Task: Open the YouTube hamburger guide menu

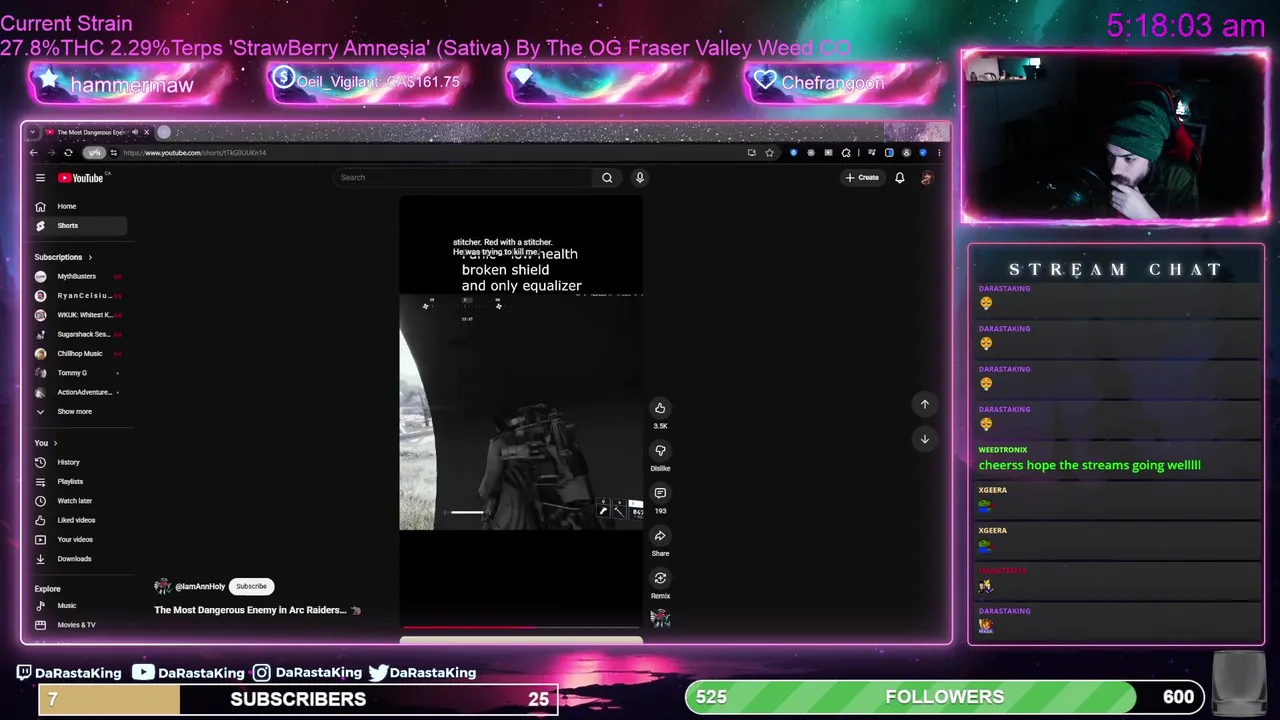Action: tap(40, 178)
